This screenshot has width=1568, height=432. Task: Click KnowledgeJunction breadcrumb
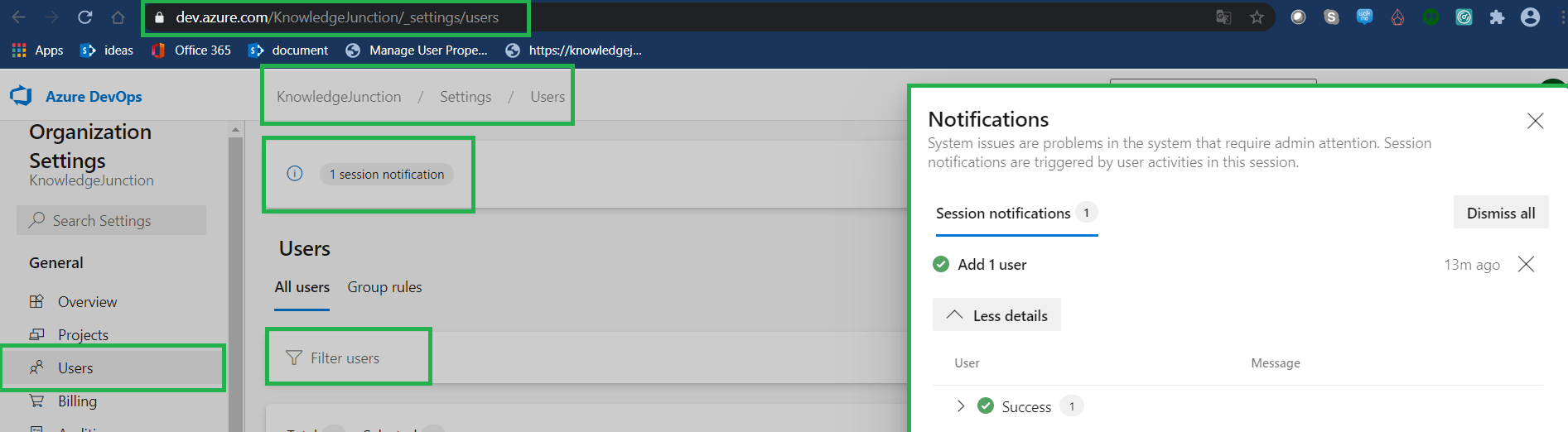coord(339,97)
